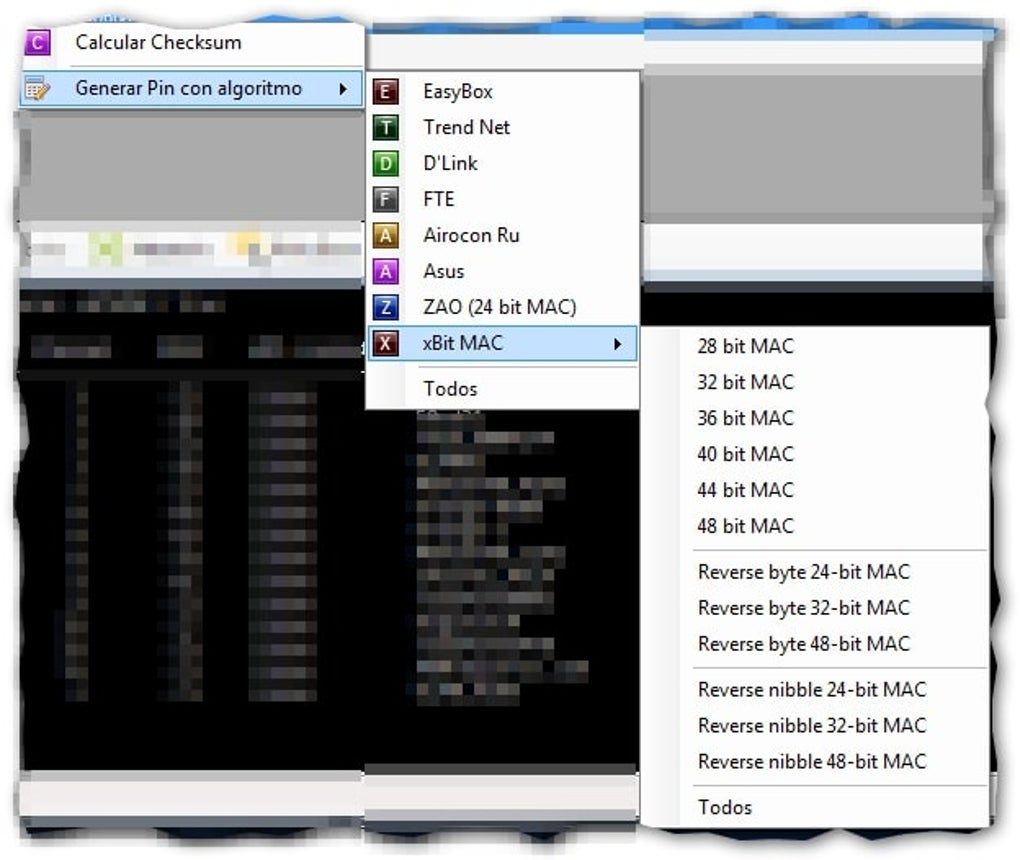Pick the D'Link algorithm entry
Screen dimensions: 1020x860
pos(503,163)
